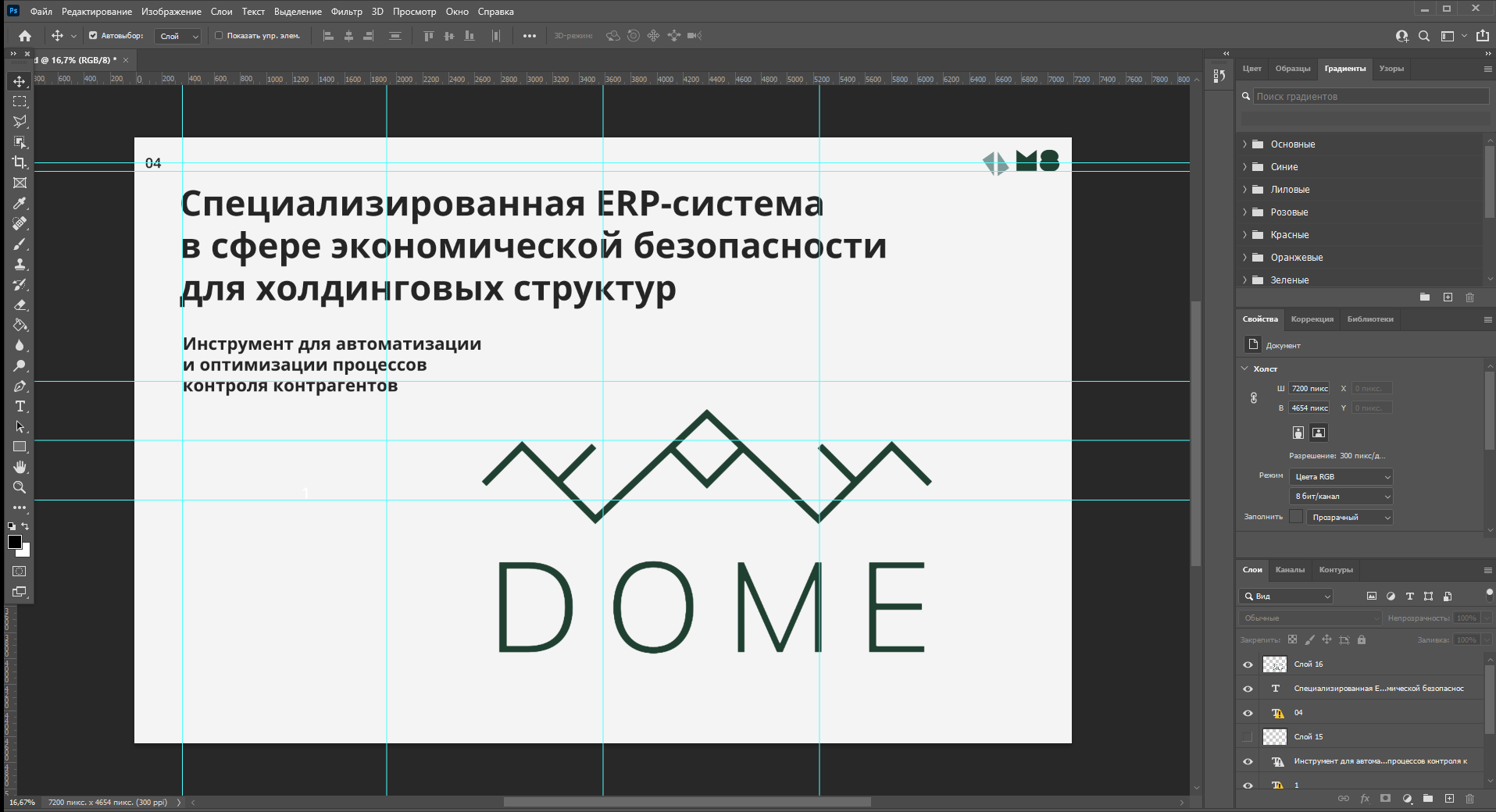Open the Фильтр menu
1496x812 pixels.
click(347, 12)
